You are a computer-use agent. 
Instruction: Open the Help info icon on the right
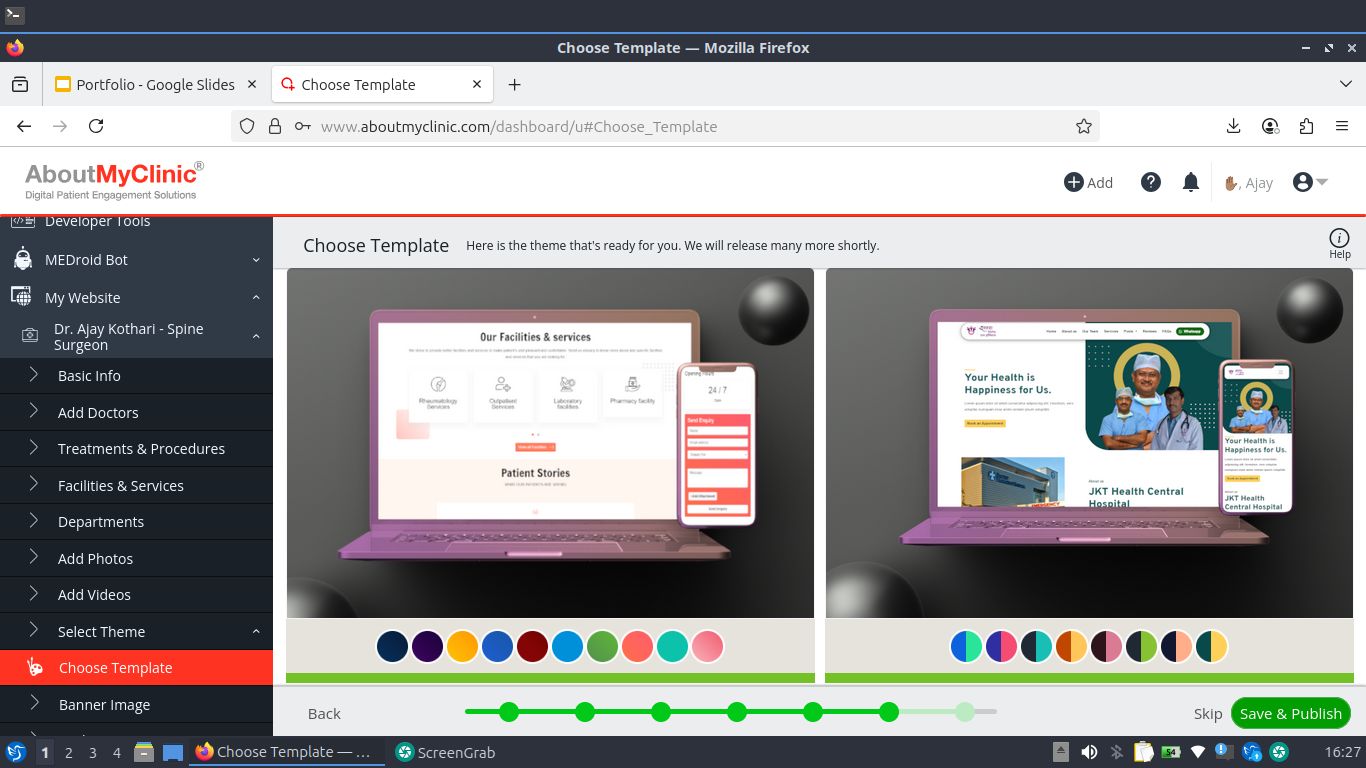(1339, 238)
